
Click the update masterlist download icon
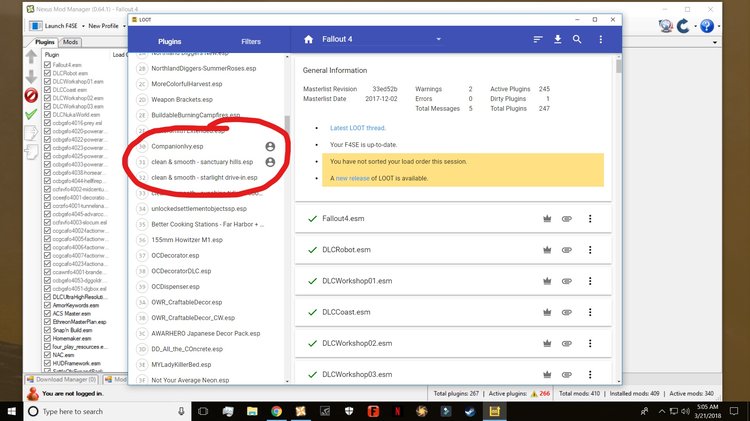[558, 39]
